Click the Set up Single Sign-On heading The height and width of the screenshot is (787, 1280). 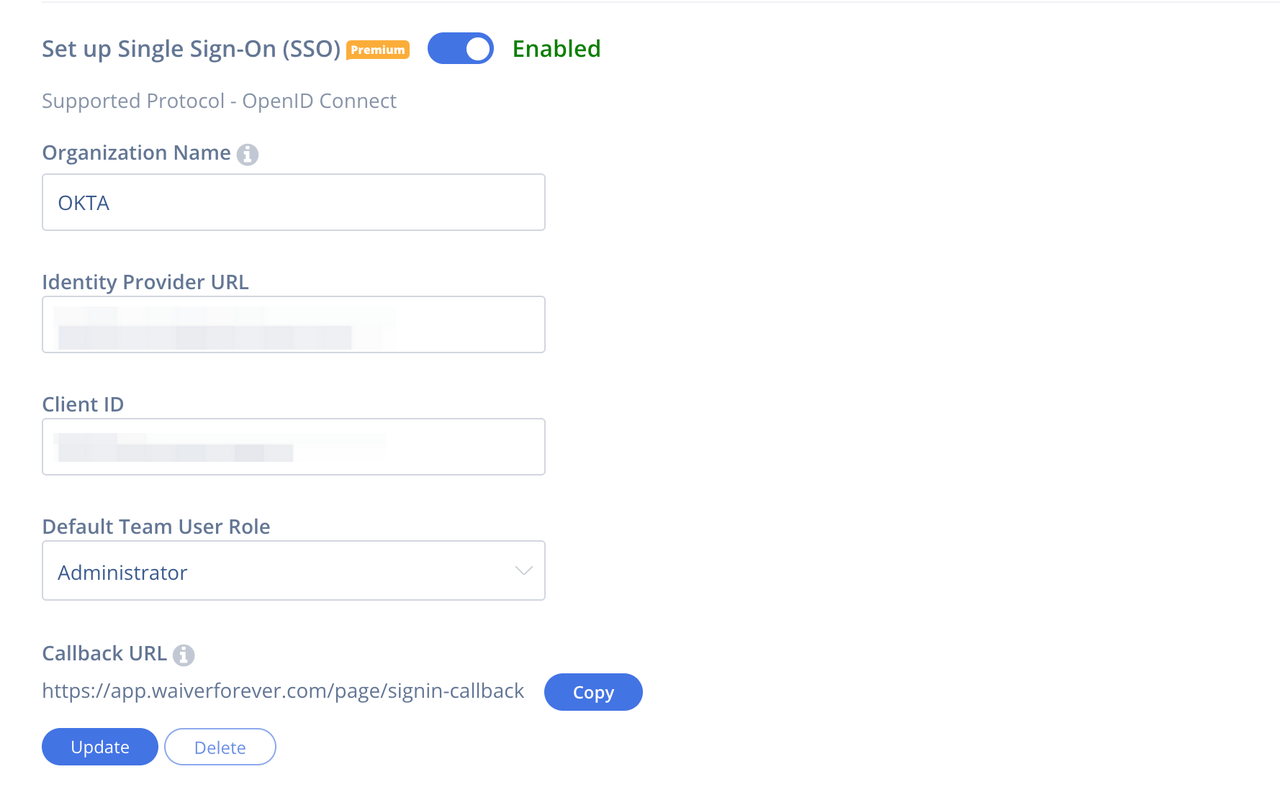point(191,49)
